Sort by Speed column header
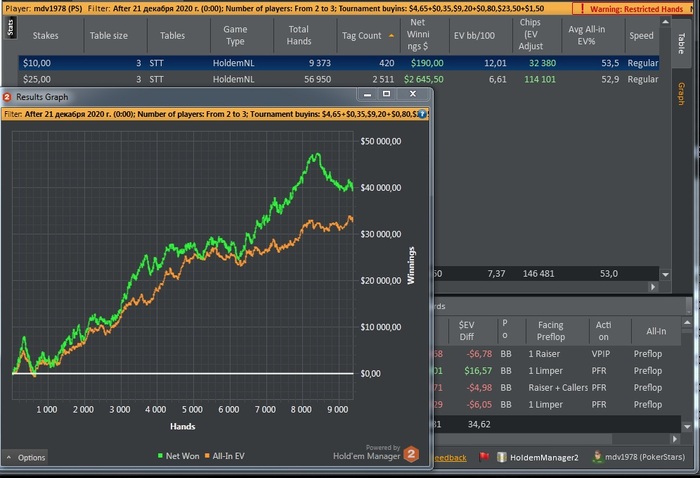This screenshot has height=478, width=700. click(x=641, y=36)
